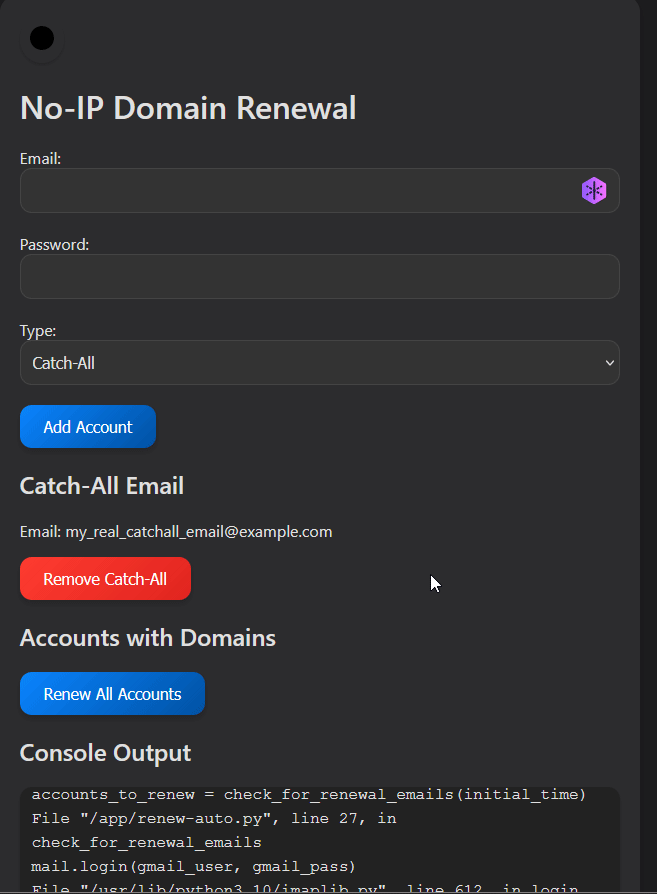Click the my_real_catchall_email@example.com text
Image resolution: width=657 pixels, height=894 pixels.
click(x=198, y=532)
